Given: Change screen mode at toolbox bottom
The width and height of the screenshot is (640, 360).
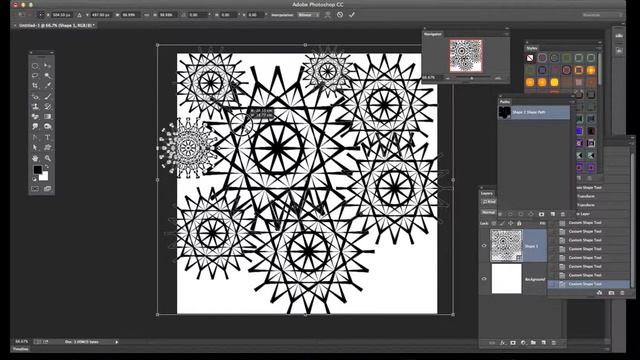Looking at the screenshot, I should [47, 189].
